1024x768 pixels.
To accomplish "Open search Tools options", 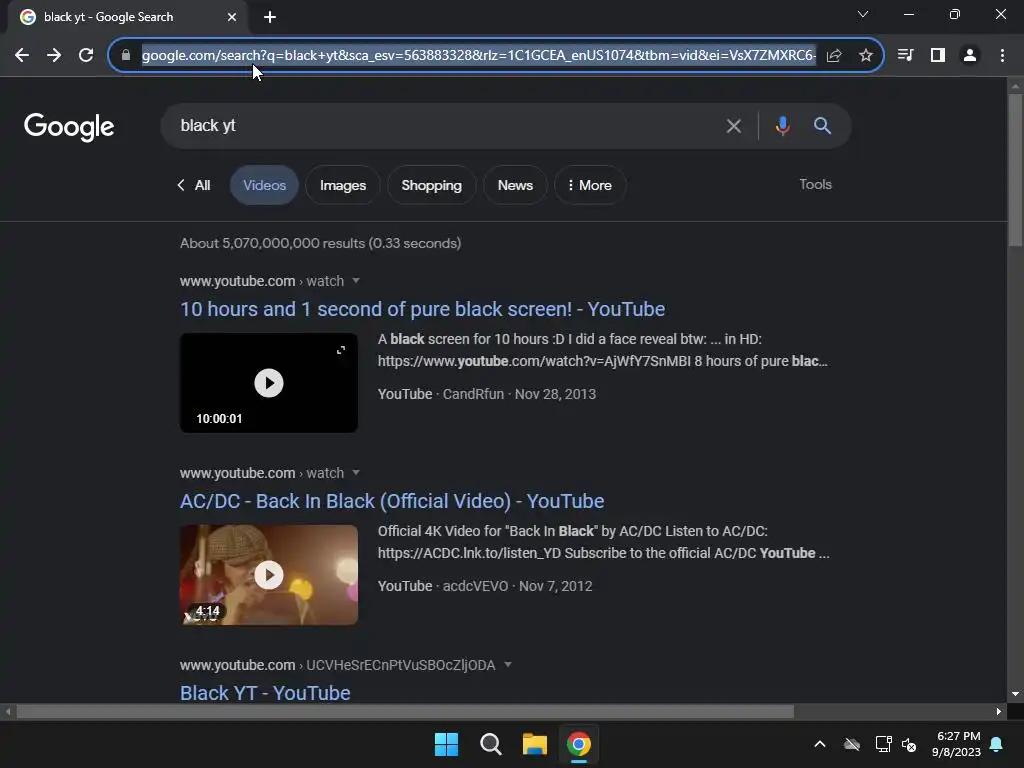I will pyautogui.click(x=816, y=185).
